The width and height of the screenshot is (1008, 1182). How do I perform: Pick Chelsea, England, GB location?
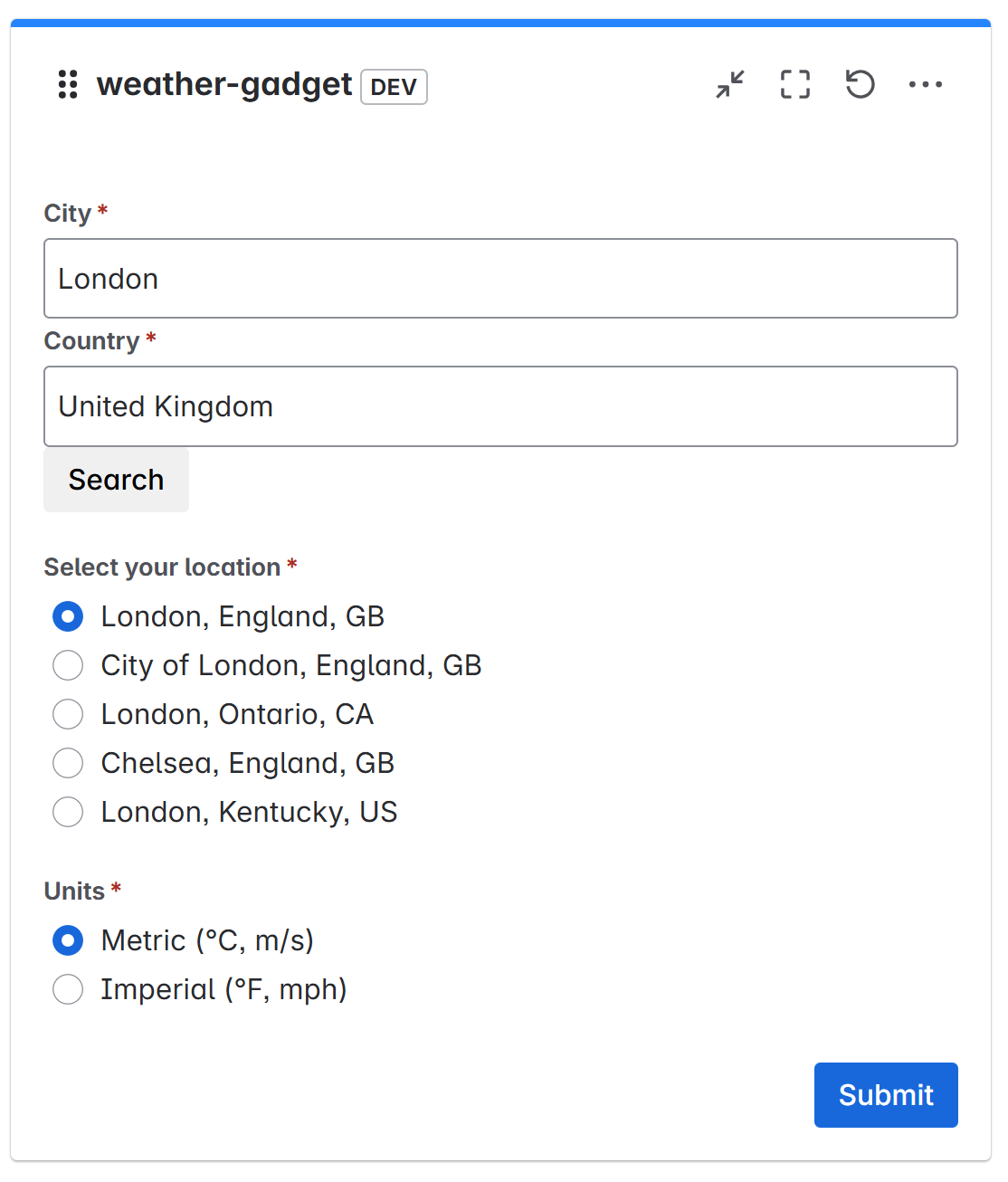[68, 763]
